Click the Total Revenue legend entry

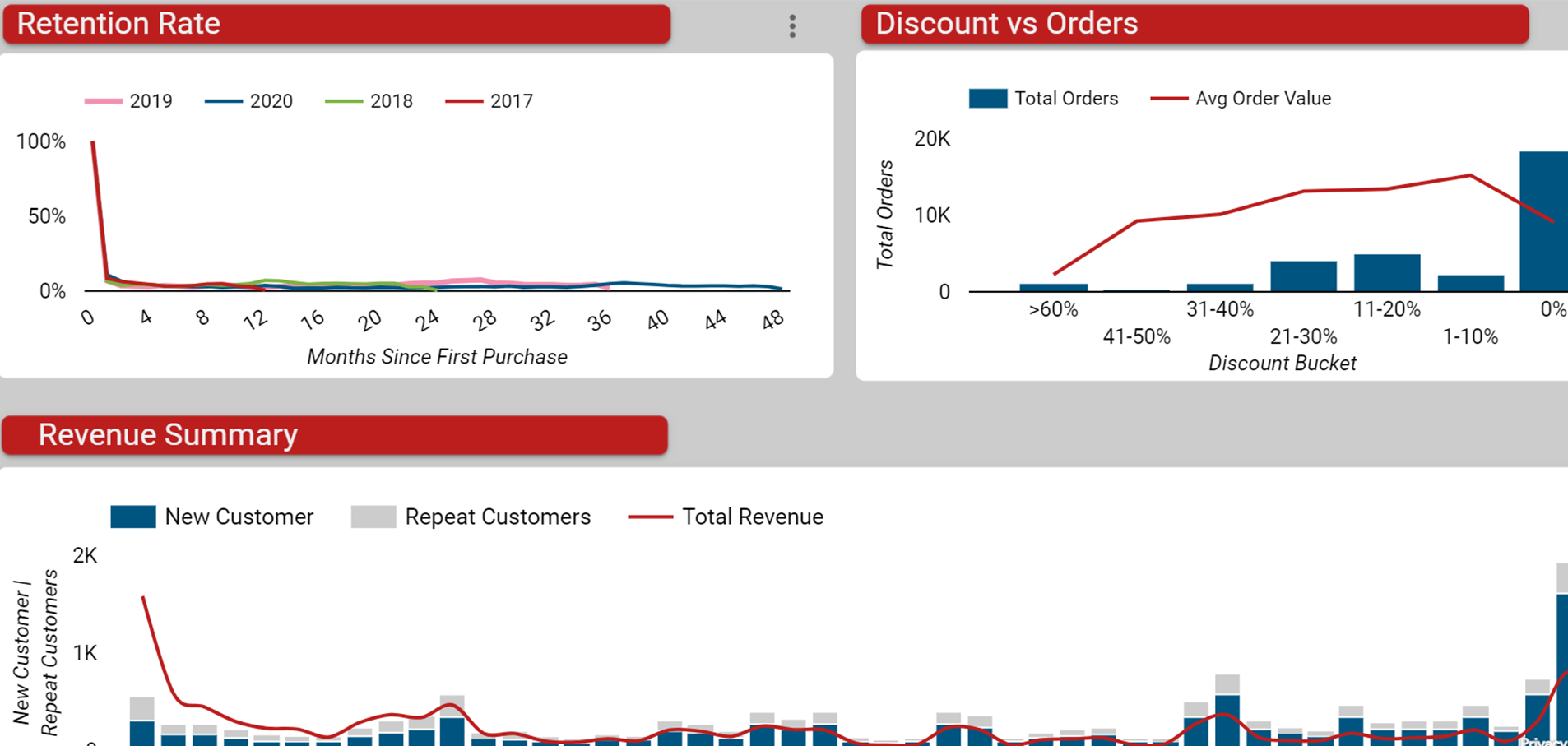coord(726,517)
